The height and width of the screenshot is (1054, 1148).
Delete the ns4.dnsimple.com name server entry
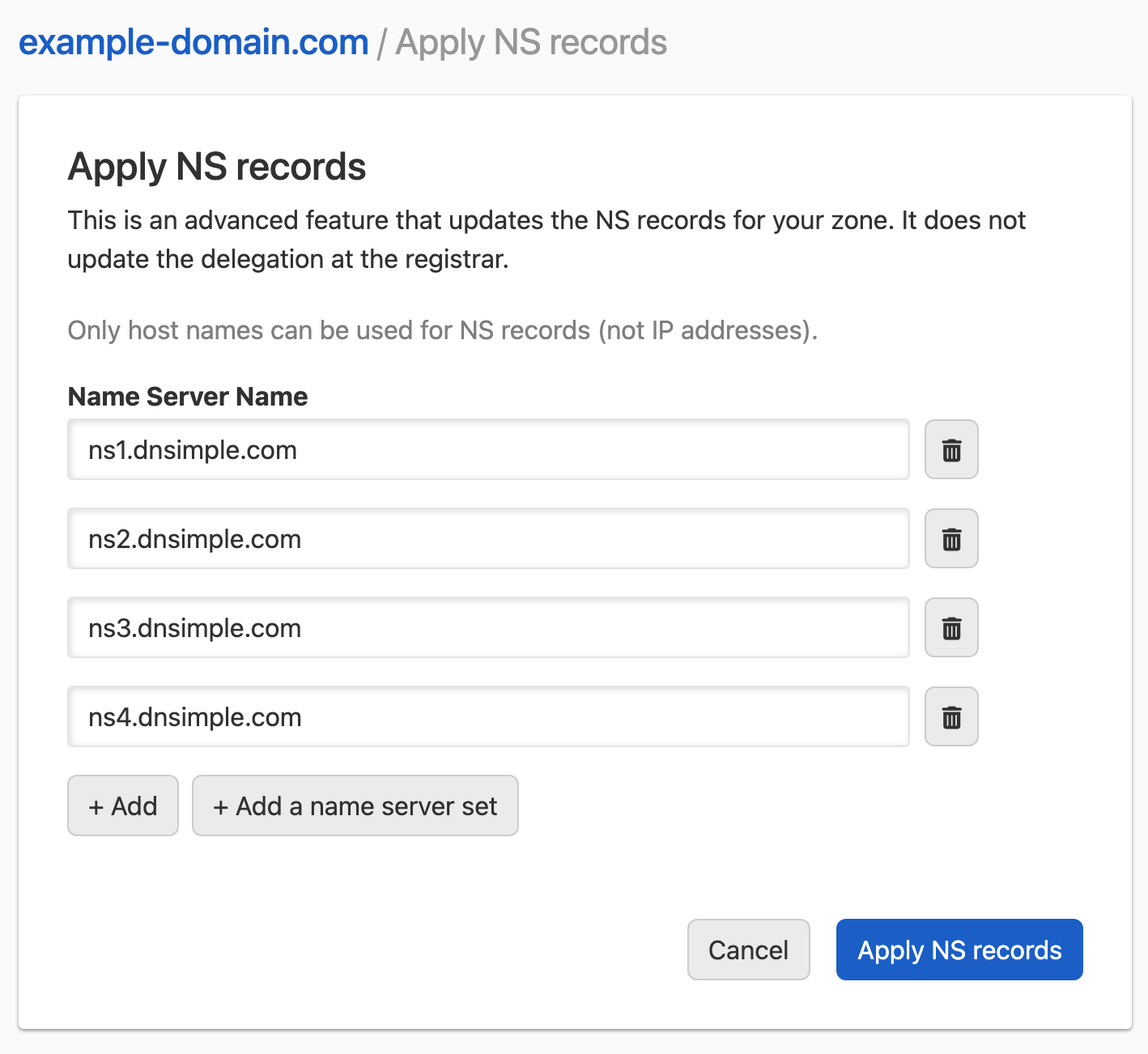951,716
